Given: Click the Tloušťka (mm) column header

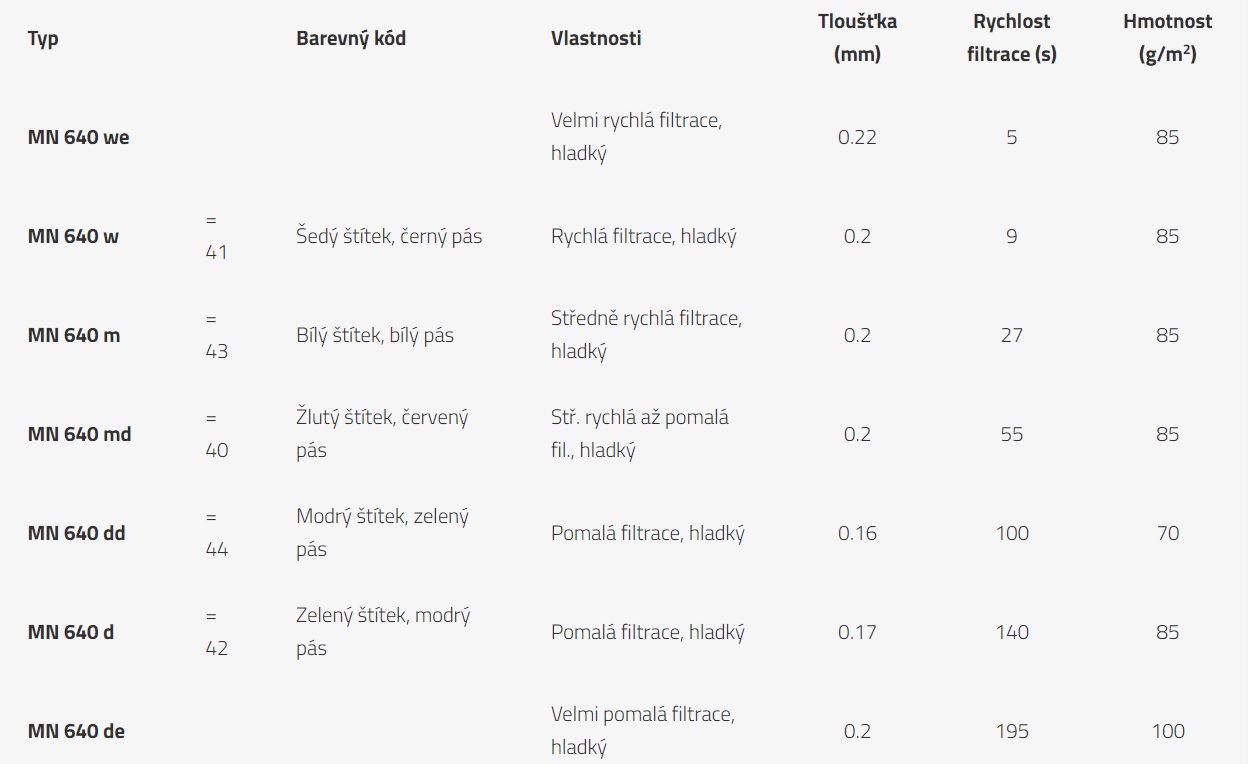Looking at the screenshot, I should 857,38.
